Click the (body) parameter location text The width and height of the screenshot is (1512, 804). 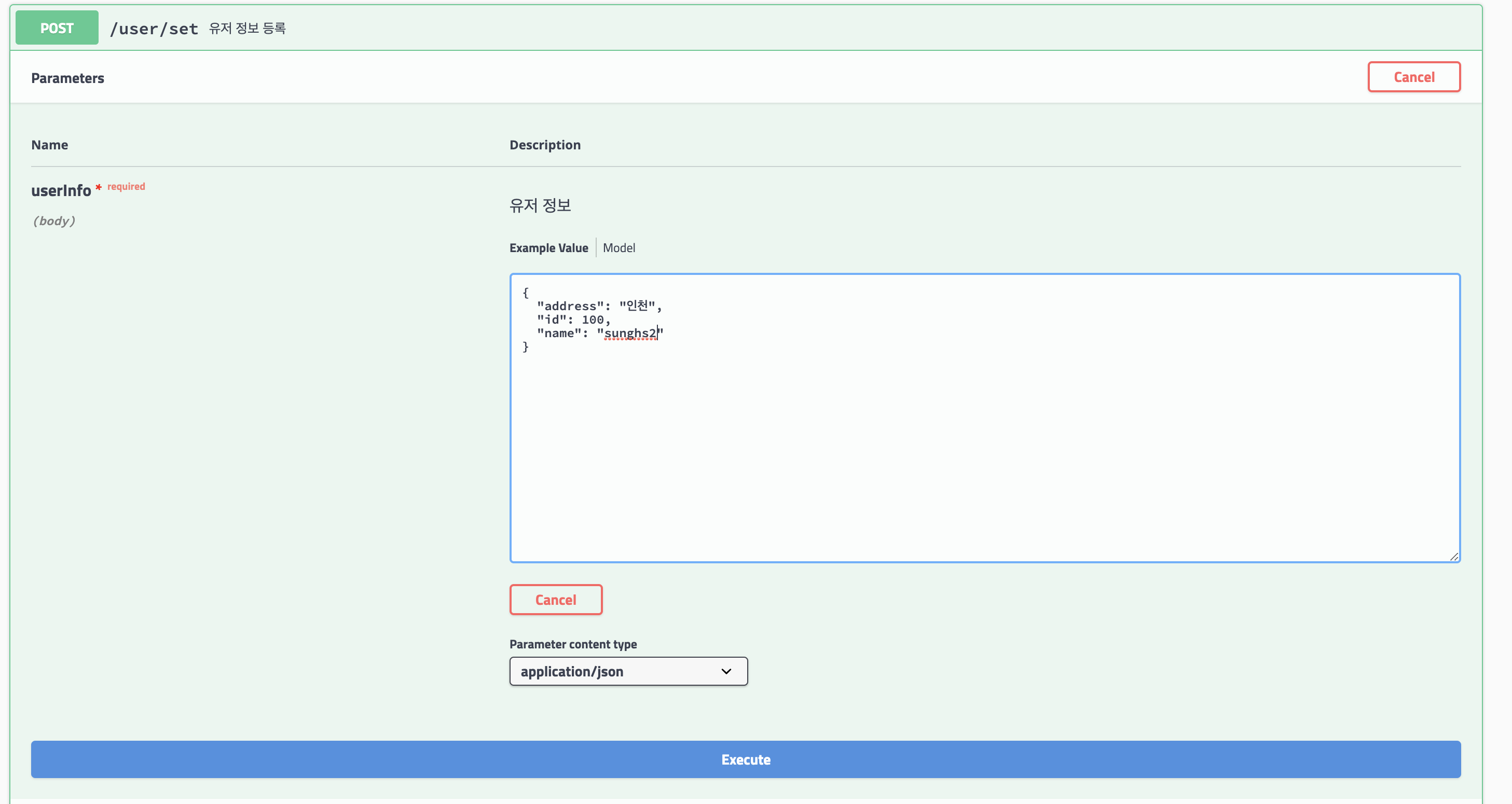(x=53, y=220)
